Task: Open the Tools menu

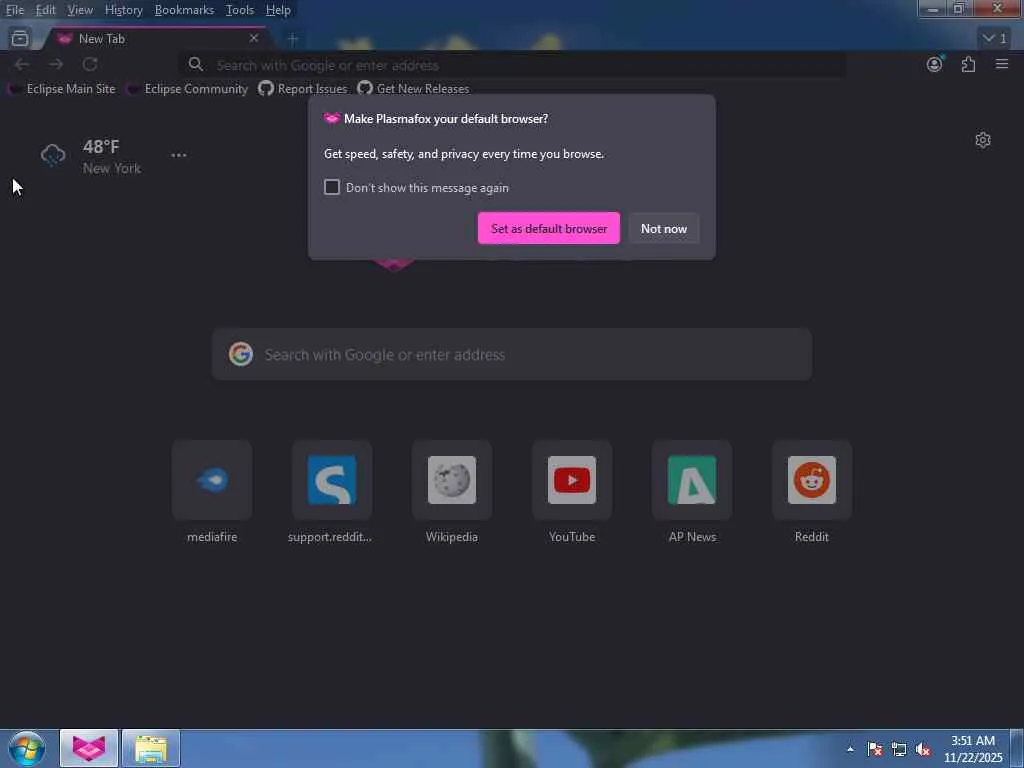Action: [240, 10]
